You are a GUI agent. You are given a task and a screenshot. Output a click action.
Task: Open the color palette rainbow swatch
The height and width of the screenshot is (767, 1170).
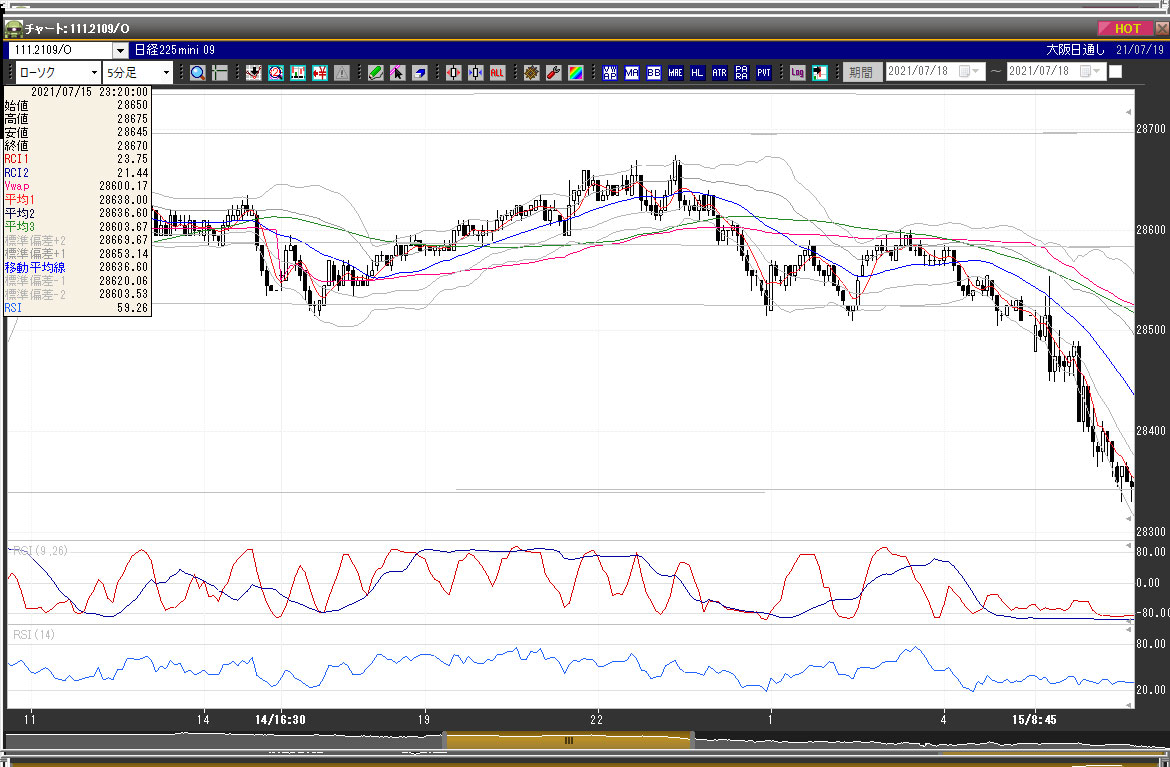pyautogui.click(x=576, y=72)
